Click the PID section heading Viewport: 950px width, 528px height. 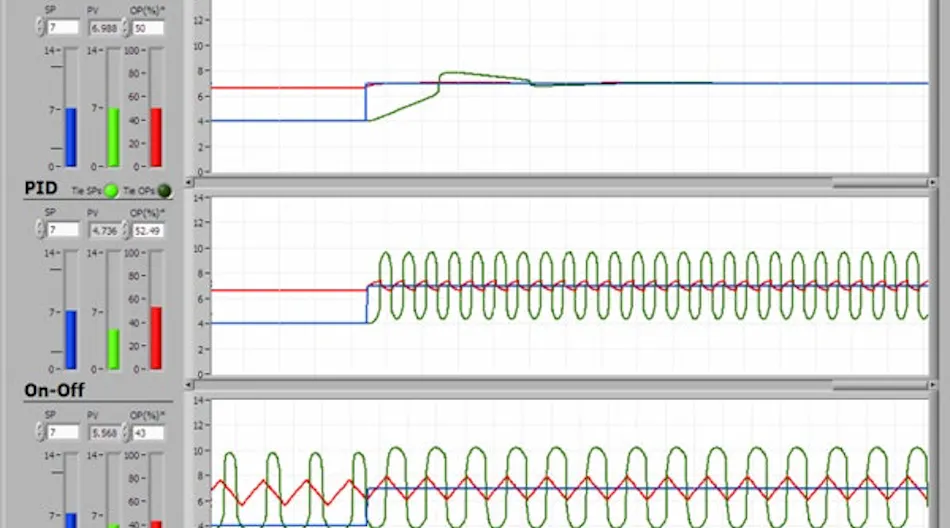coord(41,188)
